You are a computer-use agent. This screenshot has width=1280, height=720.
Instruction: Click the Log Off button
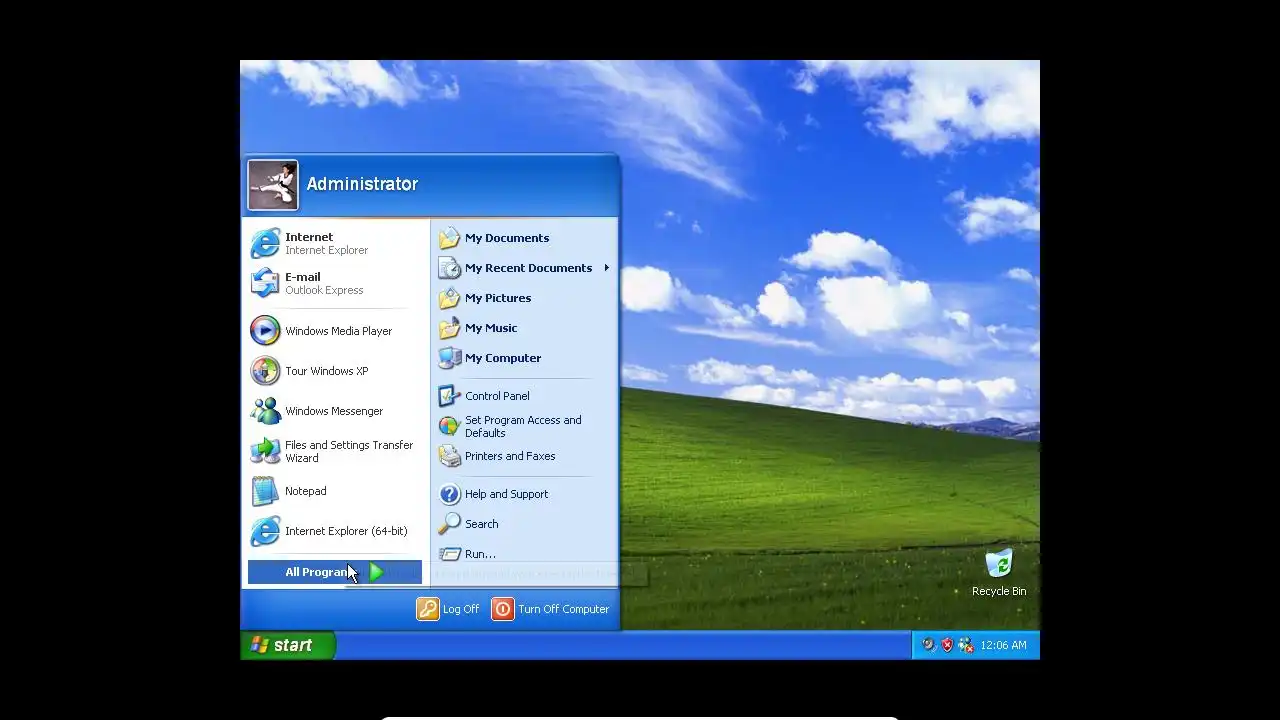tap(448, 609)
